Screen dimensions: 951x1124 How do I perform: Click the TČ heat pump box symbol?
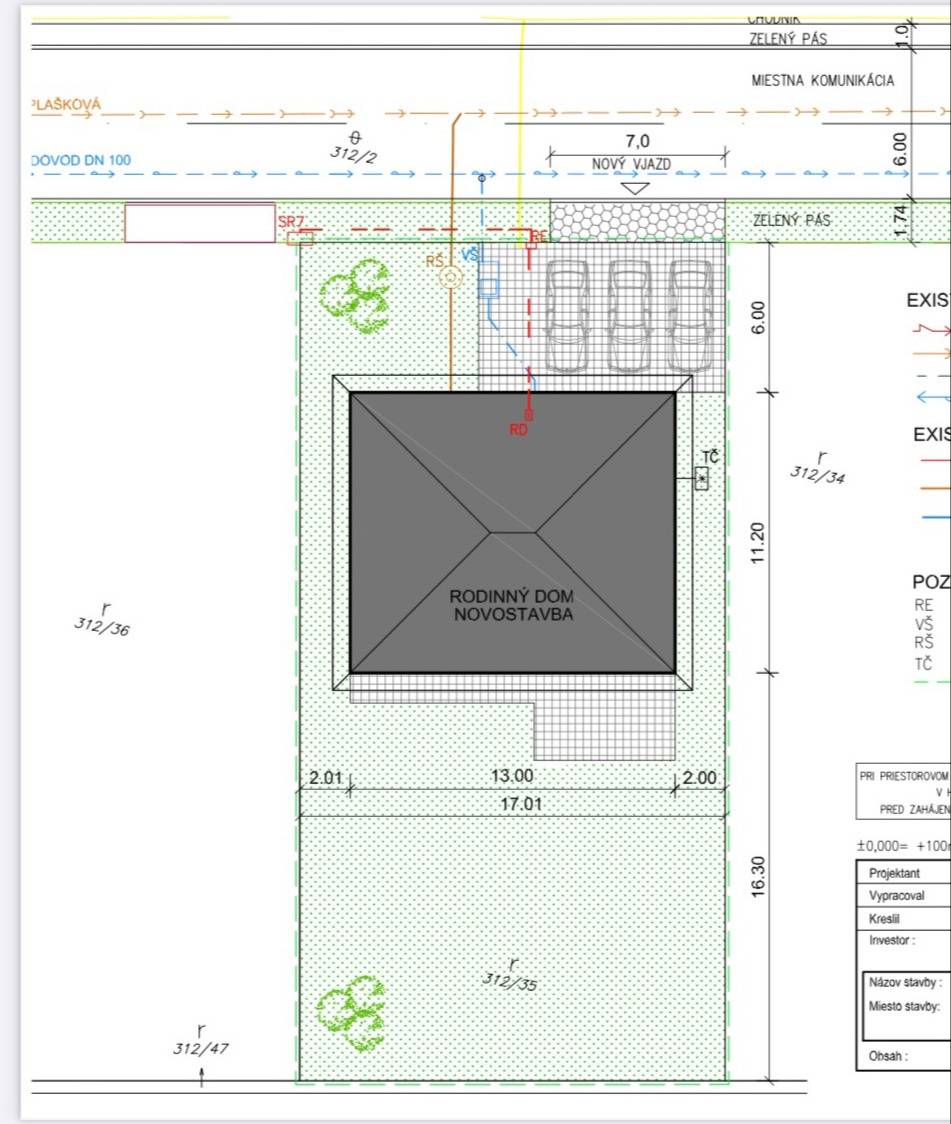[702, 478]
